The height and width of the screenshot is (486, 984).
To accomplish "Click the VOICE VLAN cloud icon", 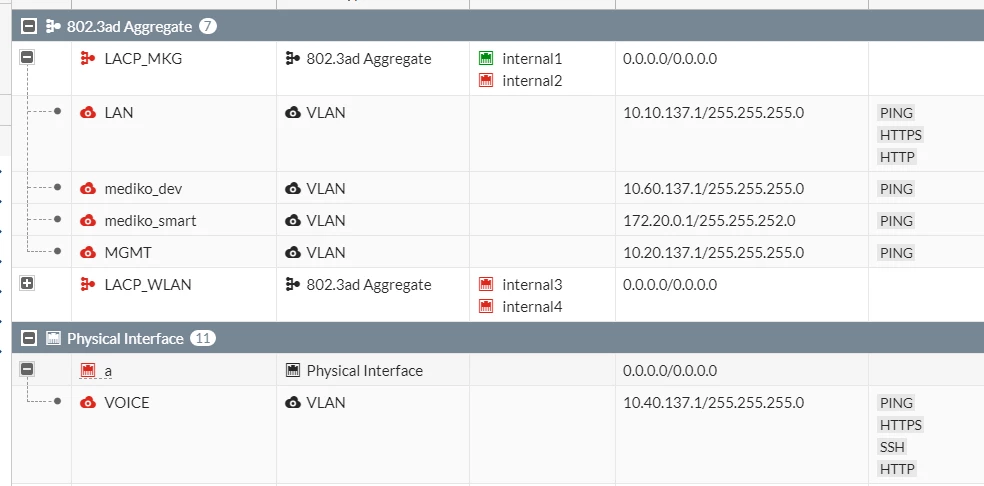I will 88,402.
